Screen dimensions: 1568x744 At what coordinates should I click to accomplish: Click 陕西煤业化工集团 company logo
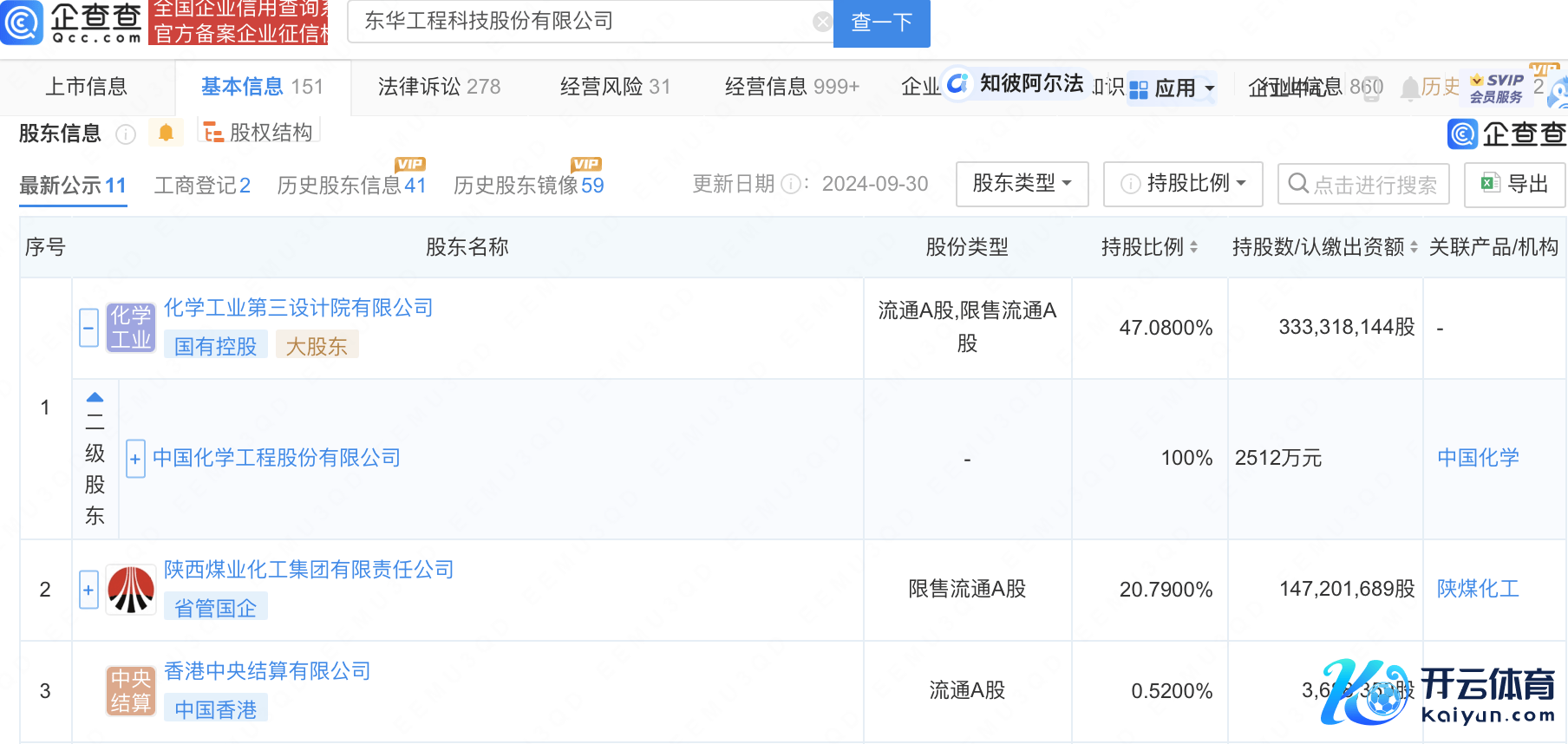coord(131,590)
